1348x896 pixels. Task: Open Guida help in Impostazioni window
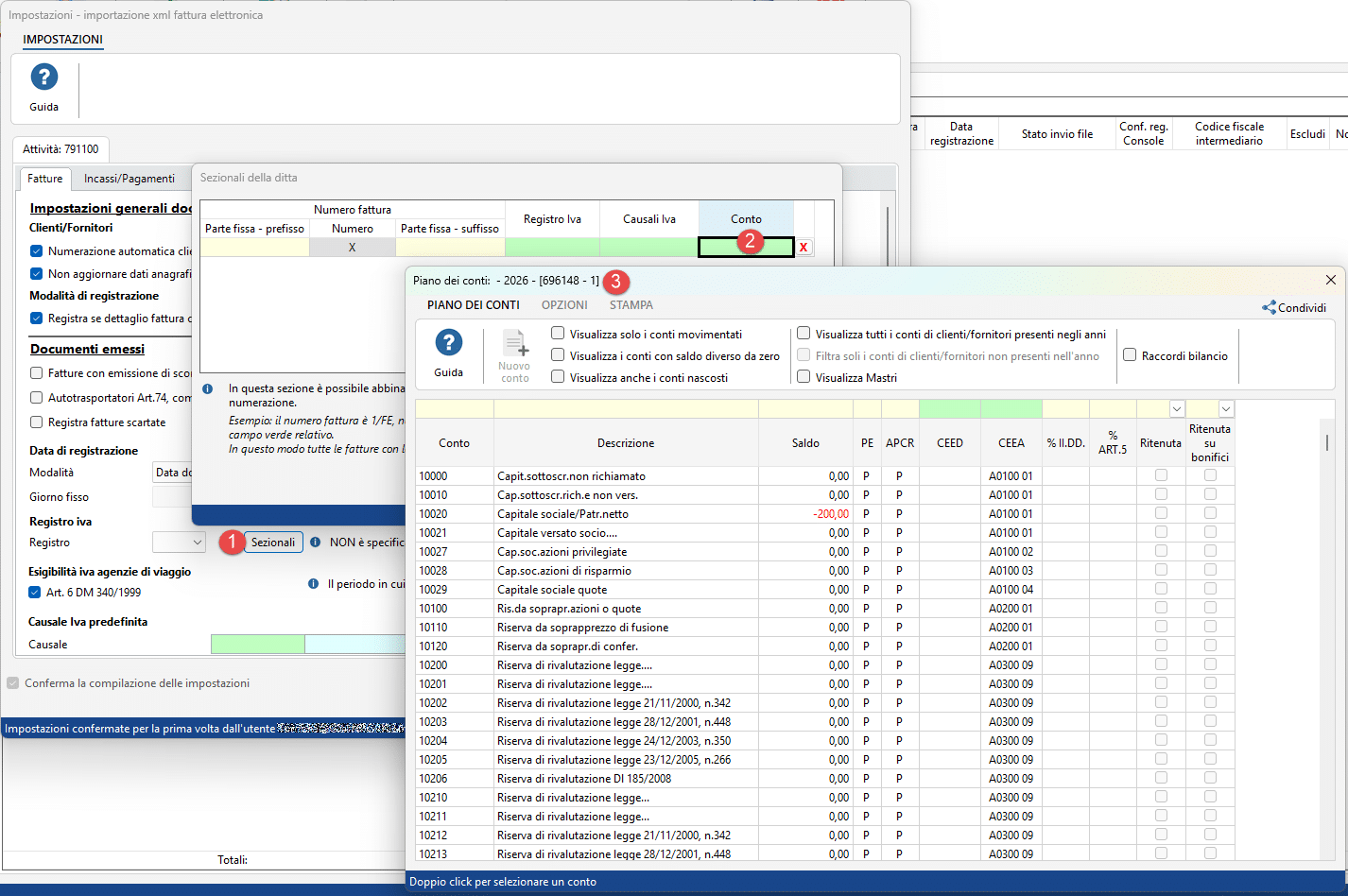tap(43, 87)
